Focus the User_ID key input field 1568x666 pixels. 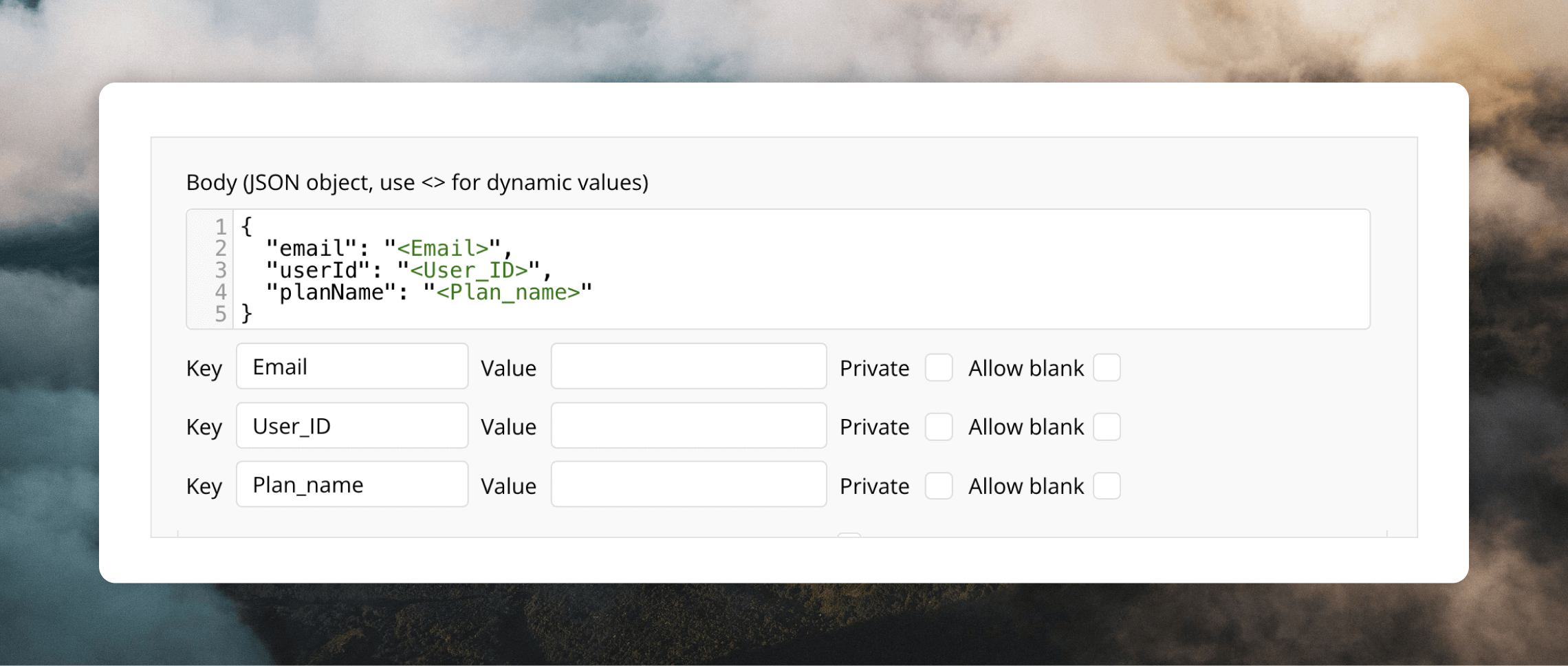352,426
